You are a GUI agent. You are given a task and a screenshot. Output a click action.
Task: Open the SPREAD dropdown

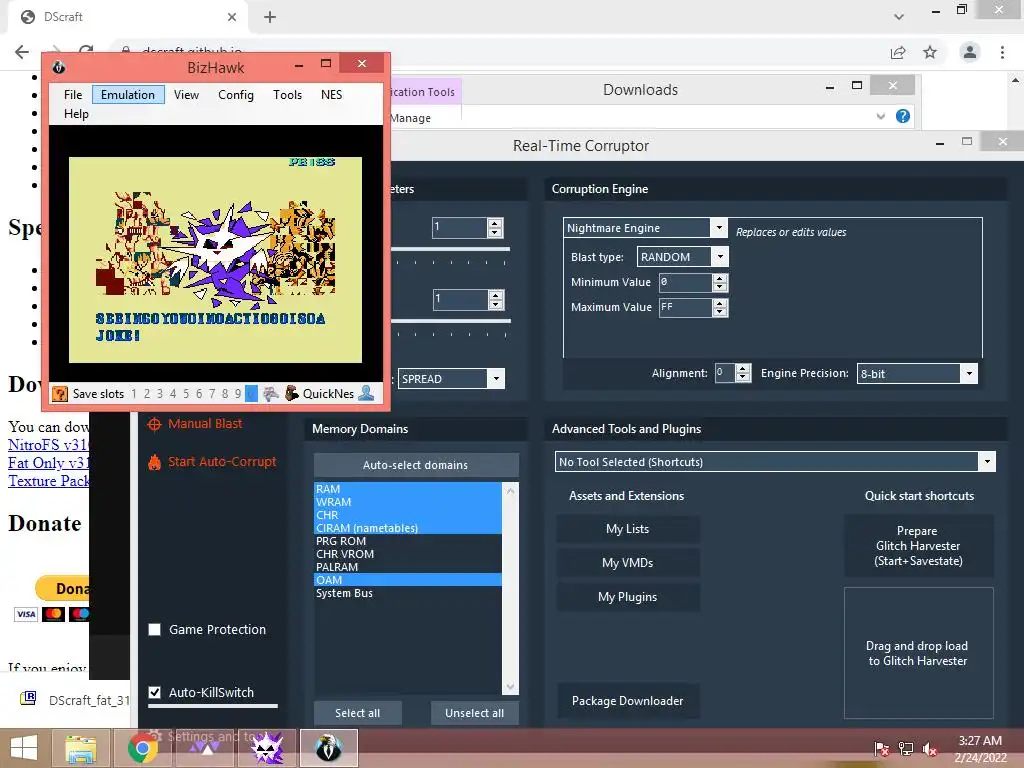coord(496,379)
